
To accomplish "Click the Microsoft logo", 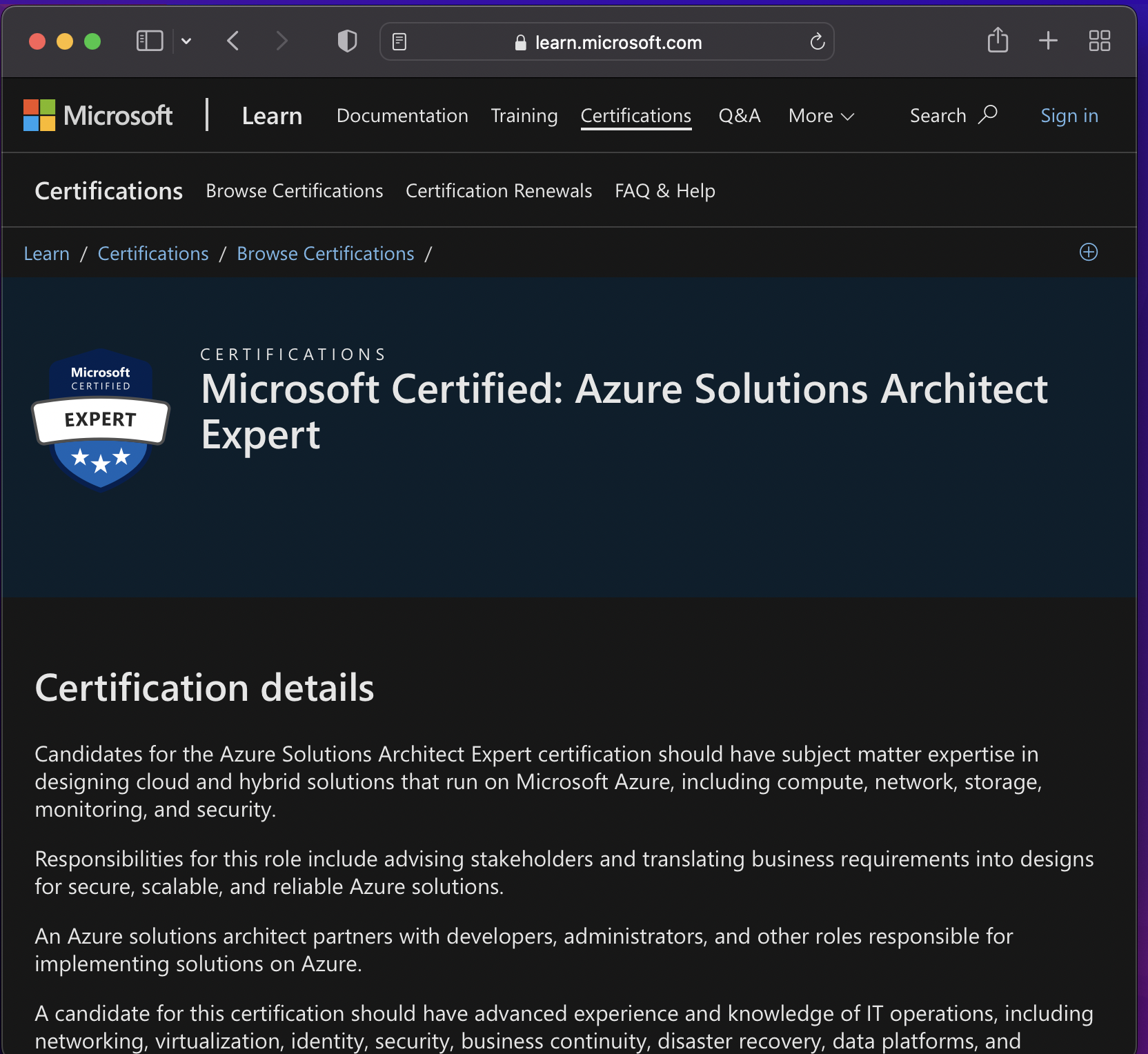I will [98, 115].
